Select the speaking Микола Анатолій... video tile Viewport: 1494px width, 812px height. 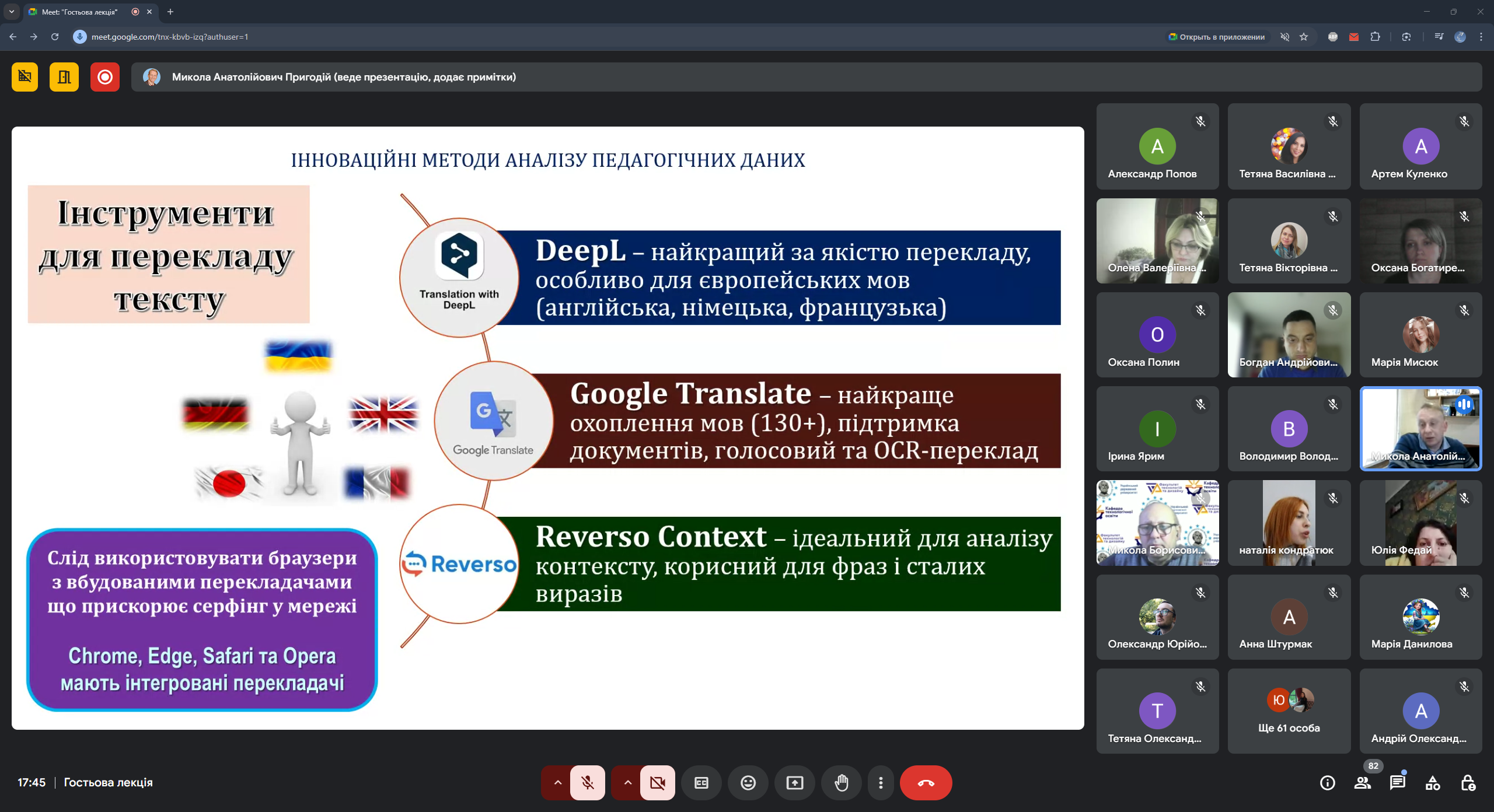click(1420, 429)
